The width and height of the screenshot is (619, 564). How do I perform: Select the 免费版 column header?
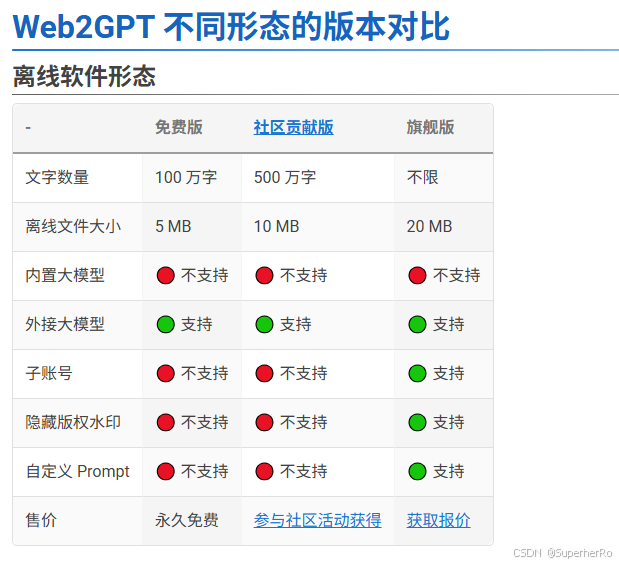coord(179,127)
